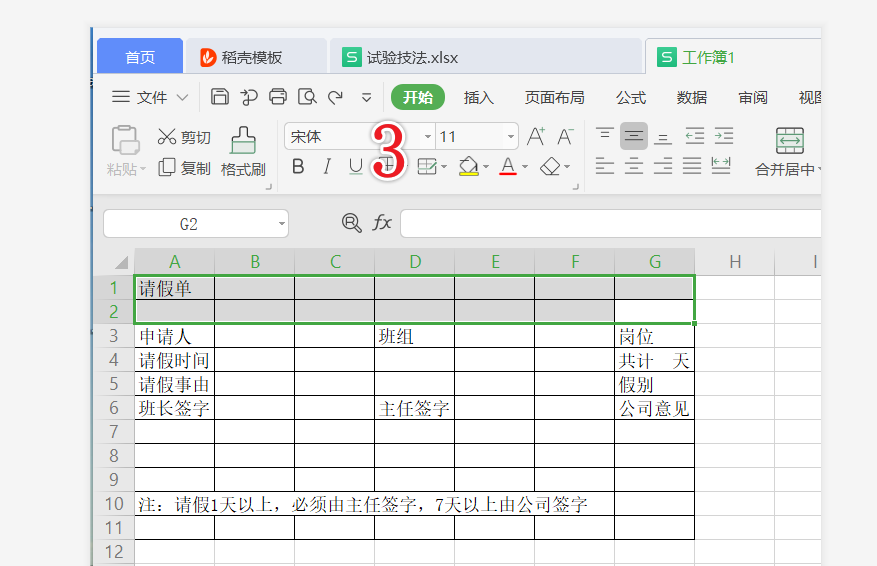Click the Redo arrow icon
Viewport: 877px width, 566px height.
click(336, 97)
